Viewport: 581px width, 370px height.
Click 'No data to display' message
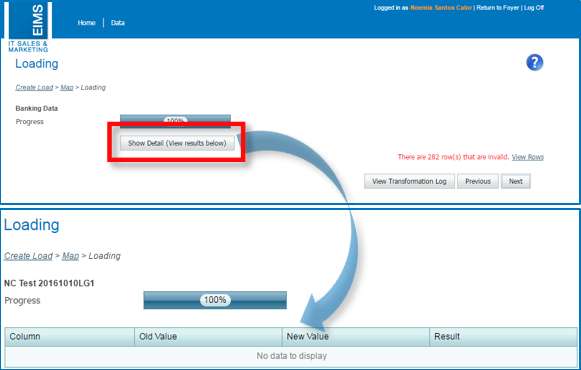point(292,356)
